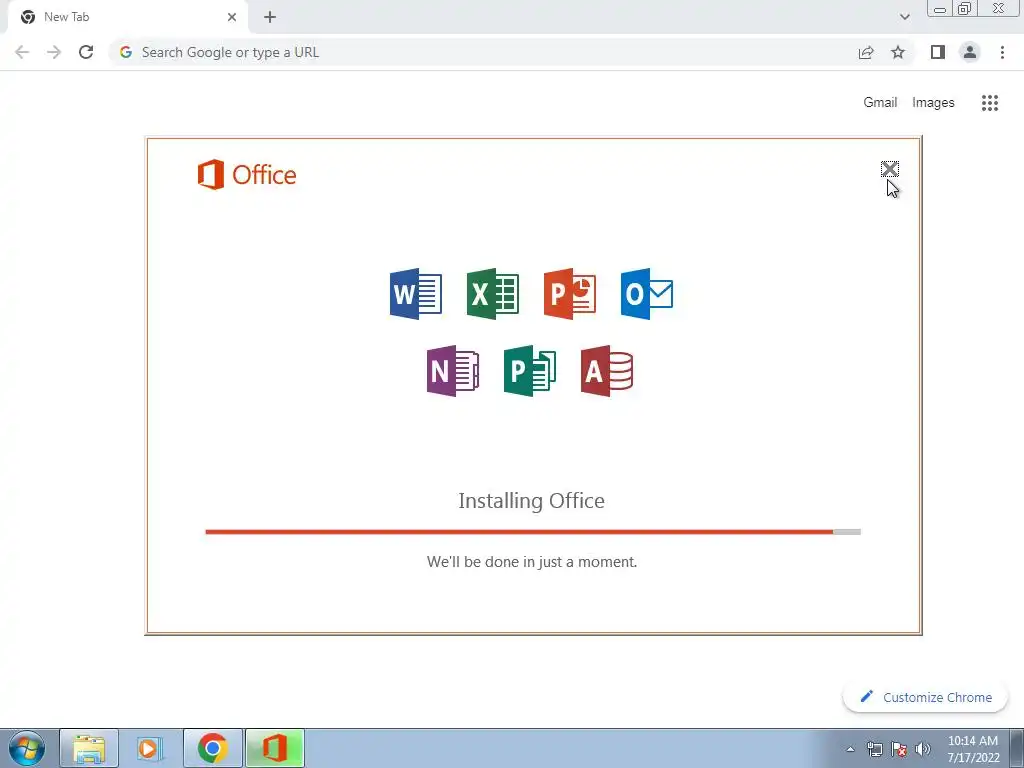Click the OneNote icon in Office installer

[453, 371]
